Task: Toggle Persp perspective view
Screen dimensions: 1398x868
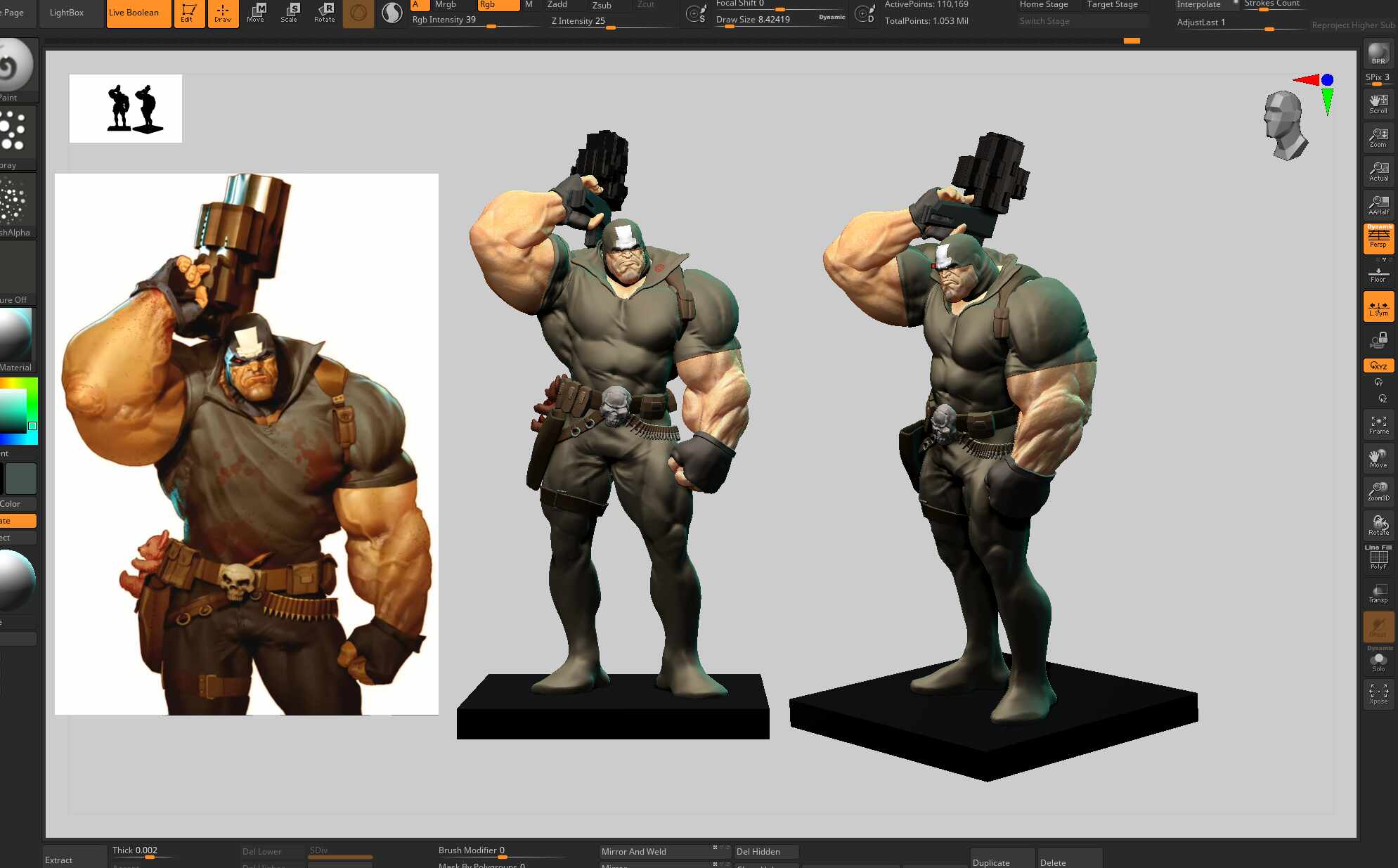Action: pos(1378,238)
